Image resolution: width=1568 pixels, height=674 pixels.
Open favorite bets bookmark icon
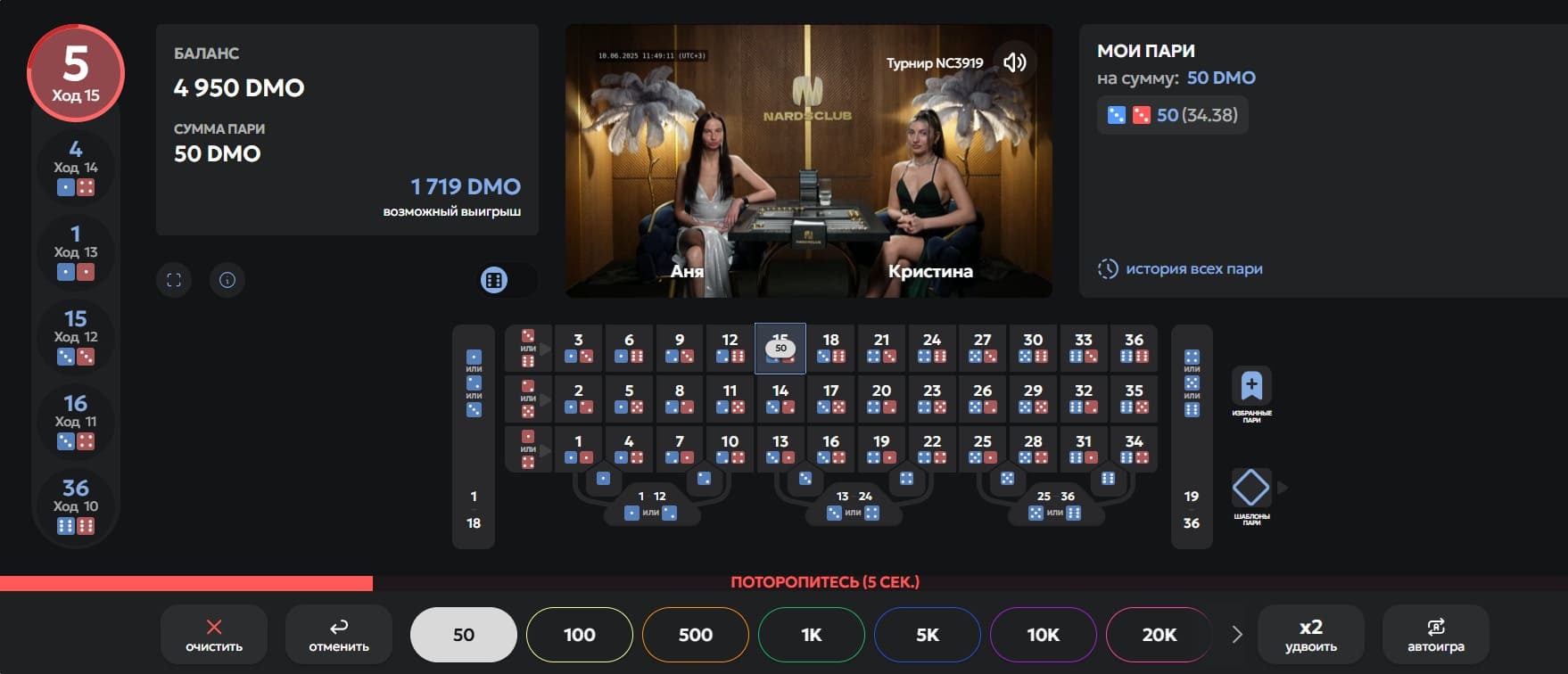click(1251, 386)
